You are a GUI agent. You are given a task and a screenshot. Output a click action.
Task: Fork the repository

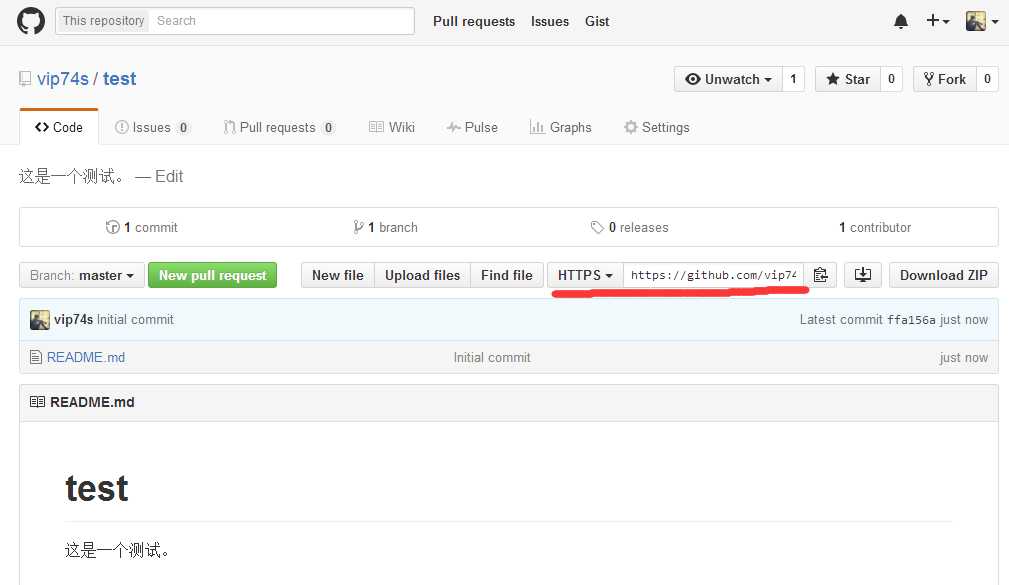pyautogui.click(x=945, y=79)
